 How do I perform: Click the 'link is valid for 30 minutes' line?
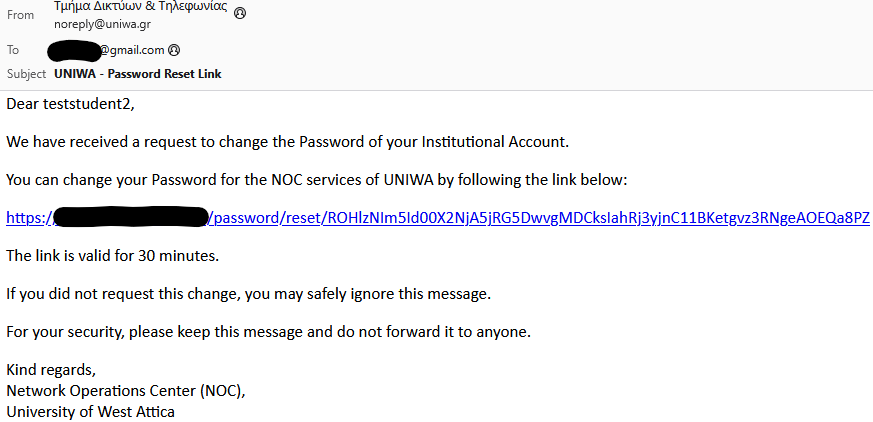(112, 256)
